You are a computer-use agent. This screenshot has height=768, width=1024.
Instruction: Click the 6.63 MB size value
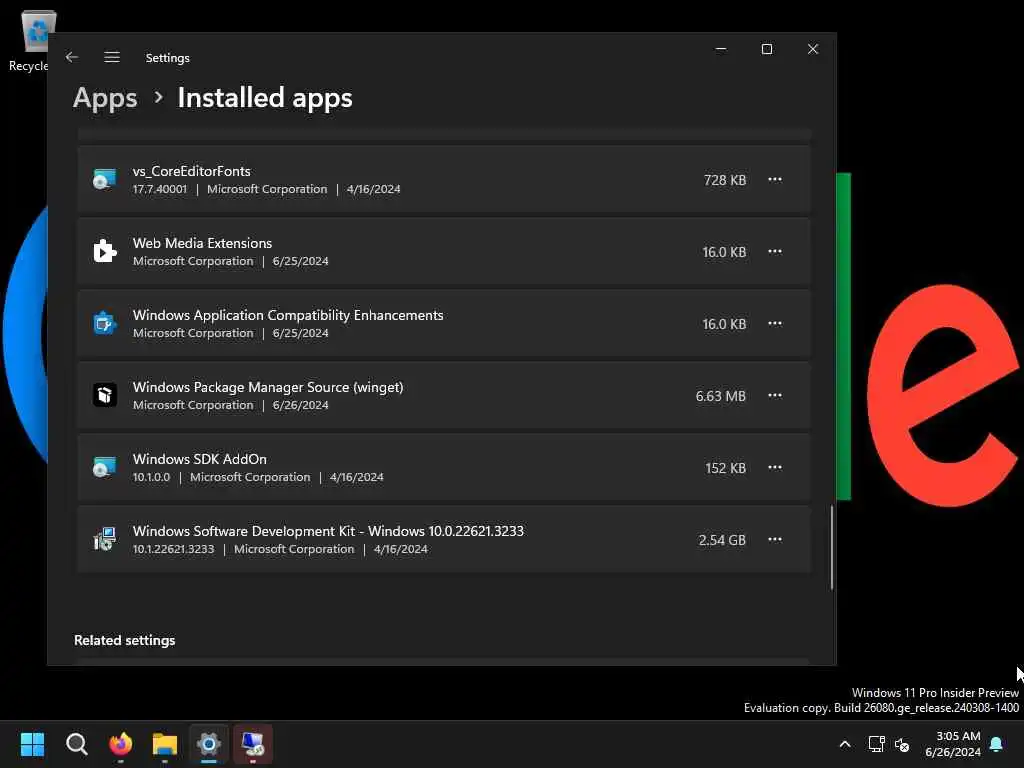[720, 396]
